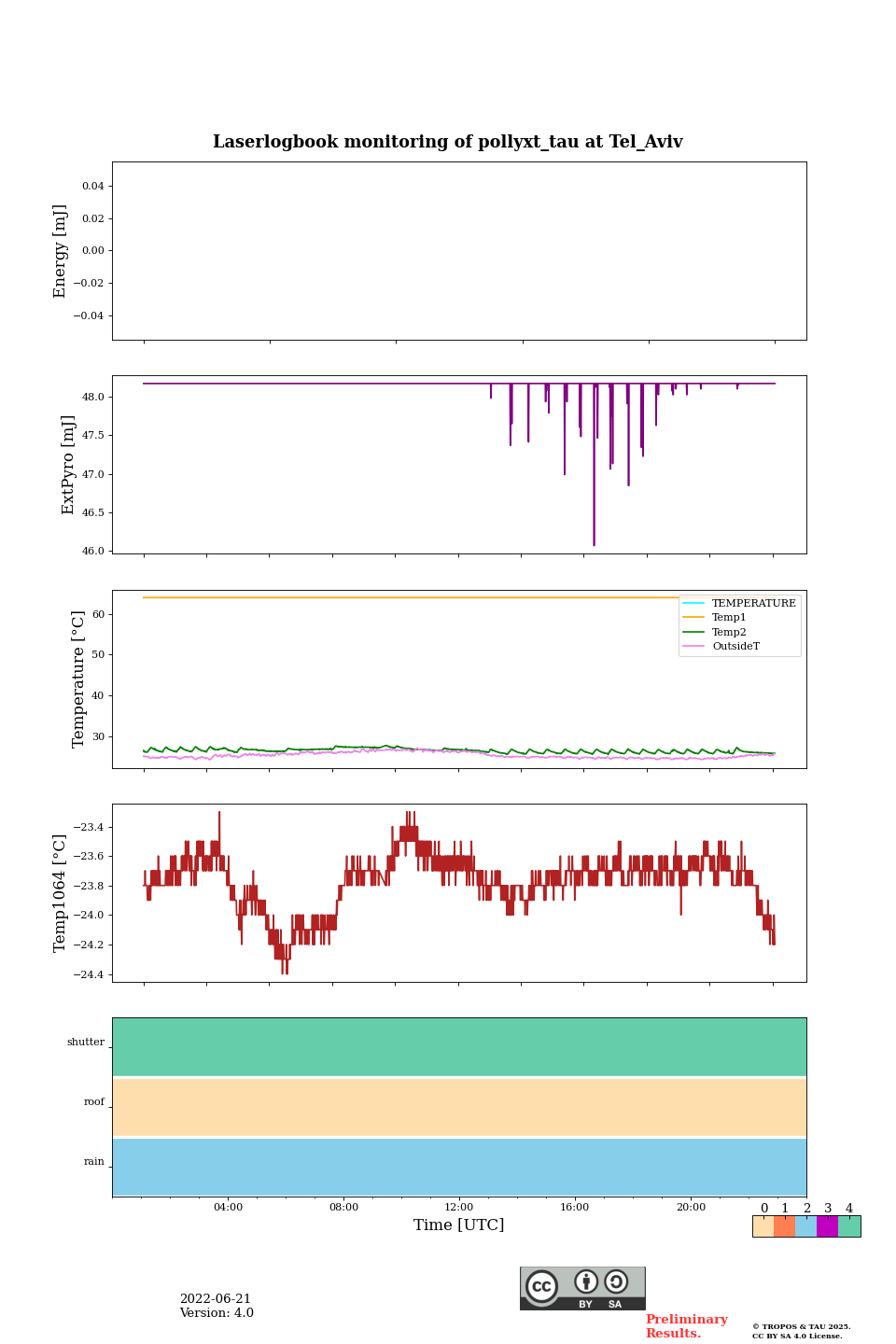Select the coral swatch labeled 1
Image resolution: width=896 pixels, height=1344 pixels.
(785, 1226)
